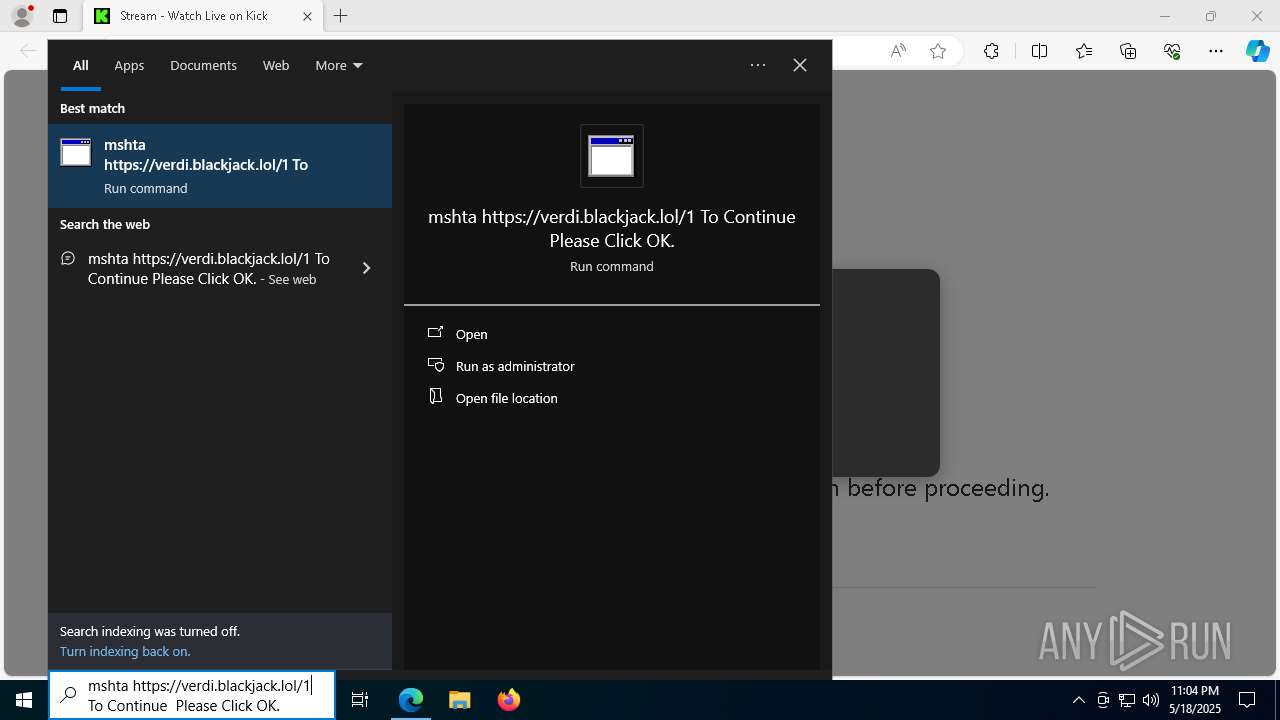Click the Read aloud icon in address bar
The image size is (1280, 720).
898,52
